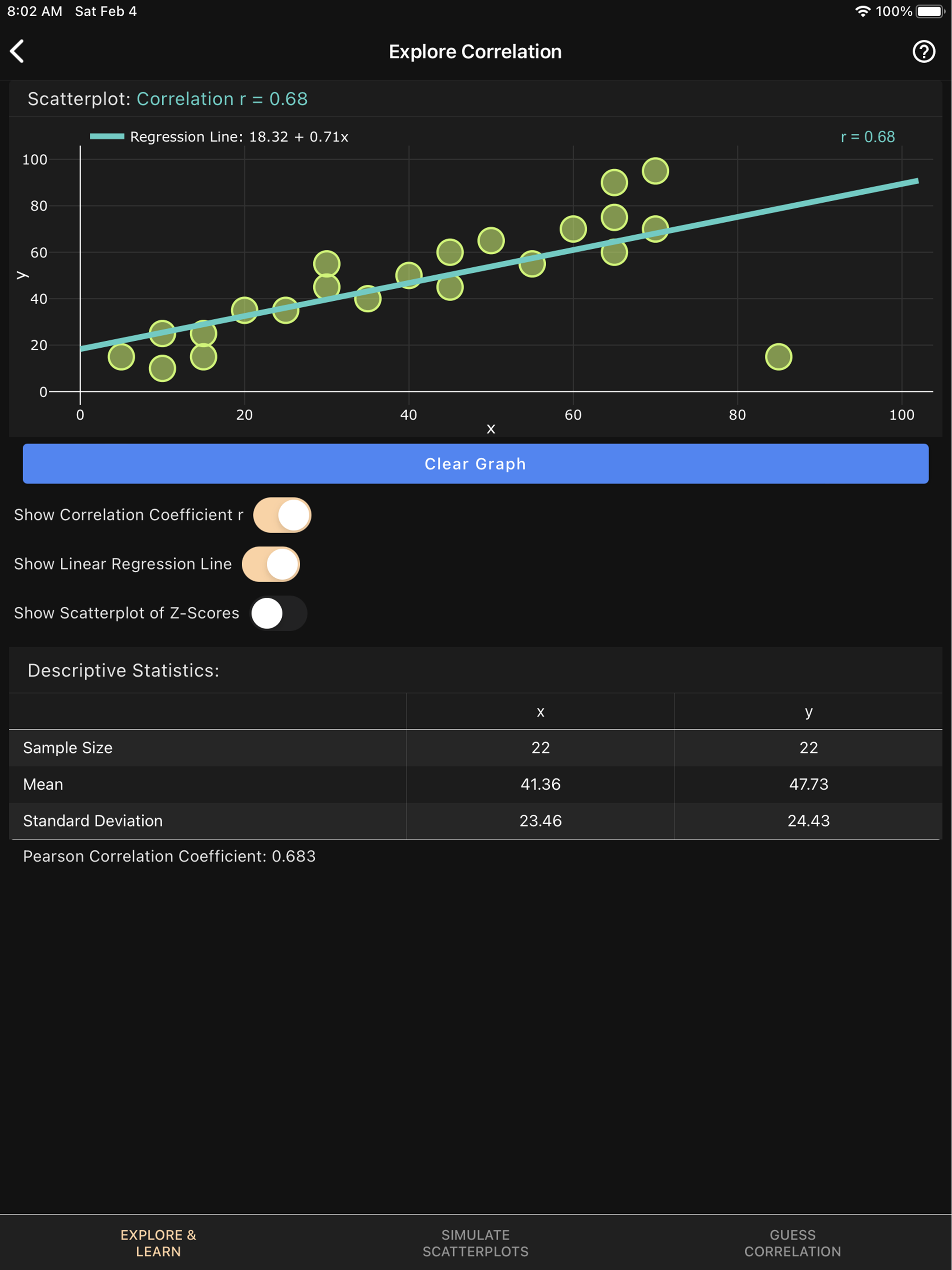Viewport: 952px width, 1270px height.
Task: Click the highest data point near x=70
Action: pos(655,171)
